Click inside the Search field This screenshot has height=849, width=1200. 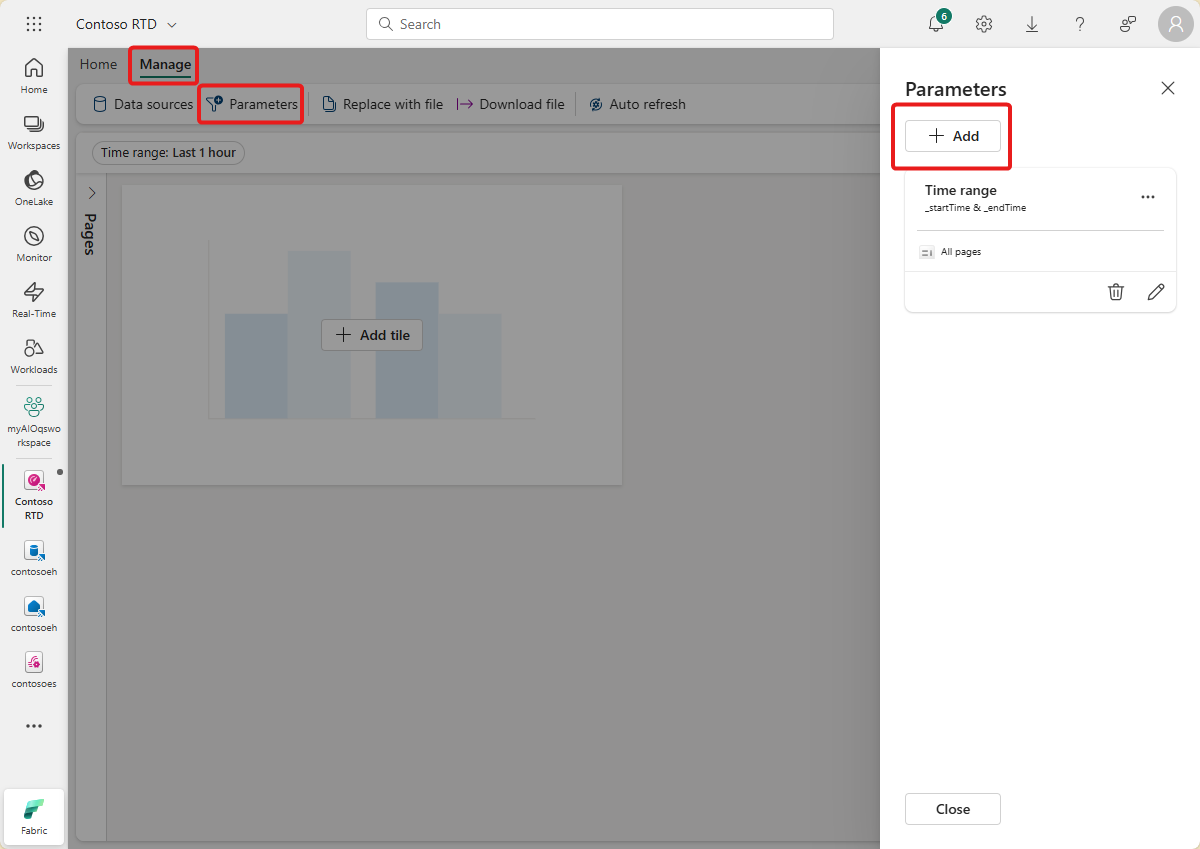(600, 23)
